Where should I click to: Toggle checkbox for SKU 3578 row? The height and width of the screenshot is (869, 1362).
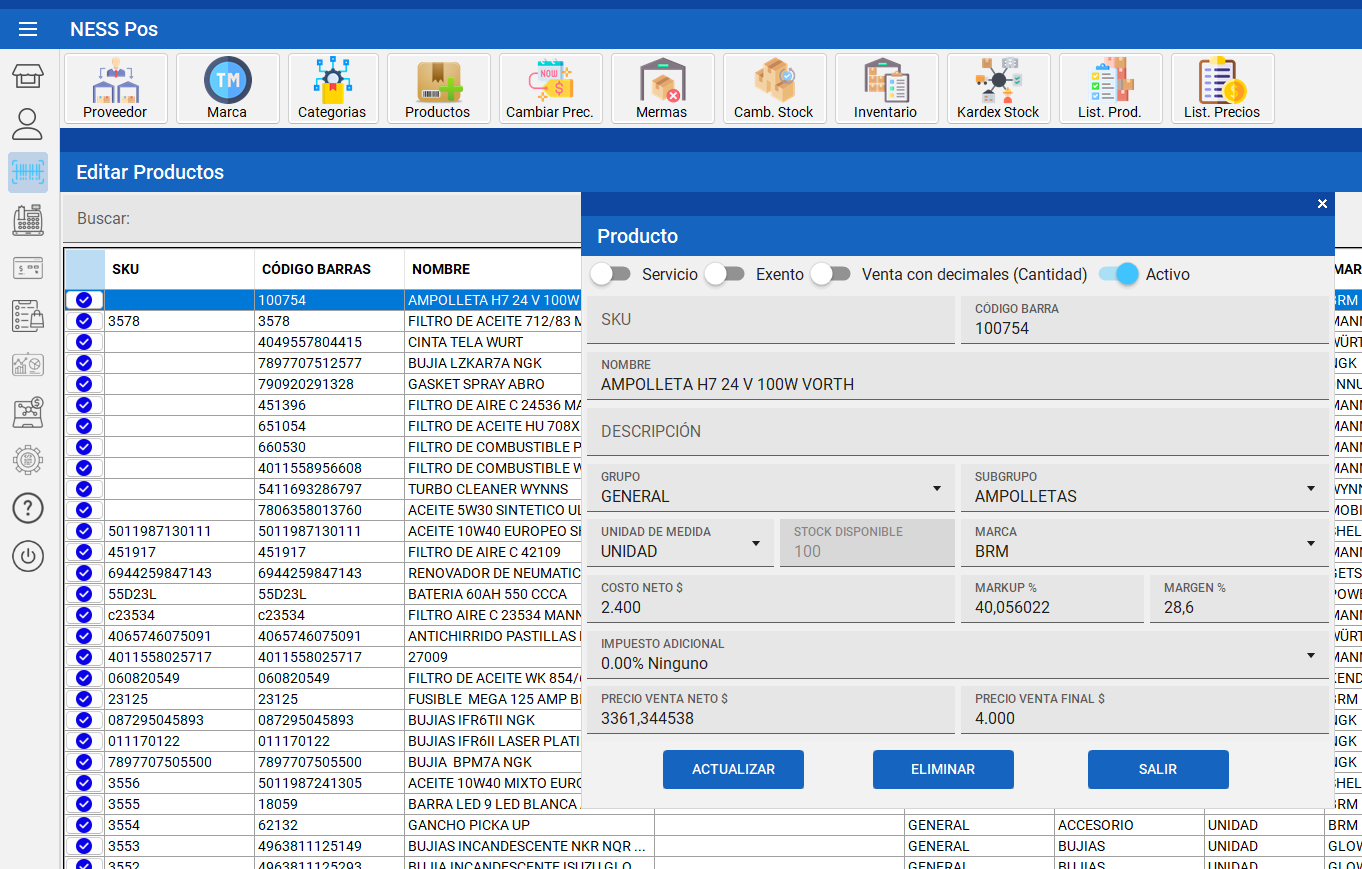click(x=84, y=321)
